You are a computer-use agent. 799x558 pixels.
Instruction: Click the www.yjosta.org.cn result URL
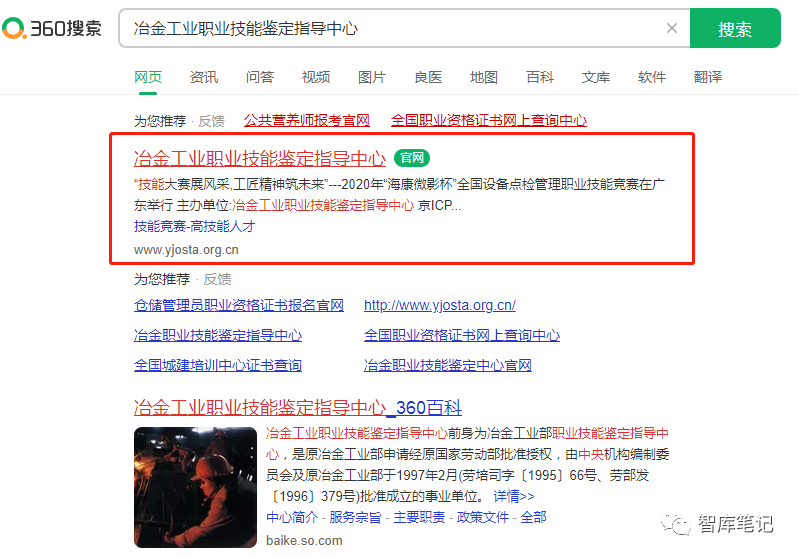[x=186, y=250]
